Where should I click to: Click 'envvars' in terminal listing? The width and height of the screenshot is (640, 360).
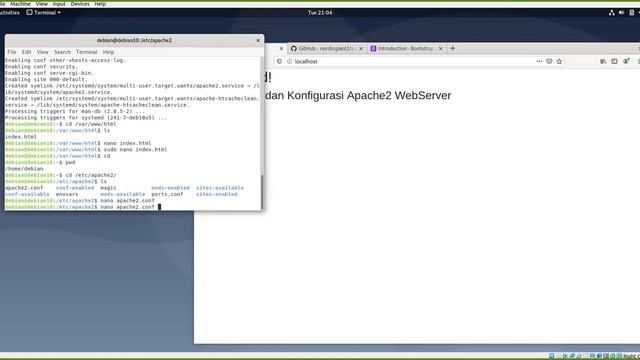coord(67,194)
